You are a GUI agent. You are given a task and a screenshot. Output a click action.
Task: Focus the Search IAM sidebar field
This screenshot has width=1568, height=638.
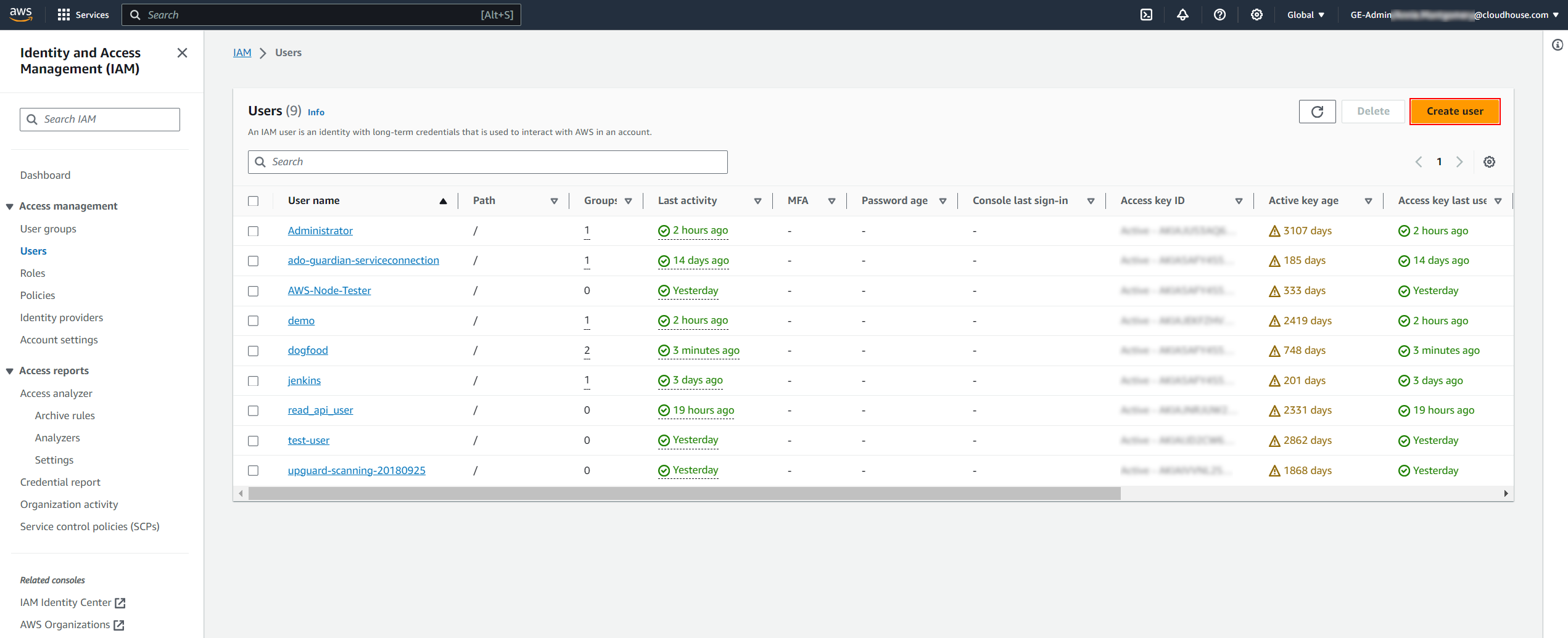(100, 120)
